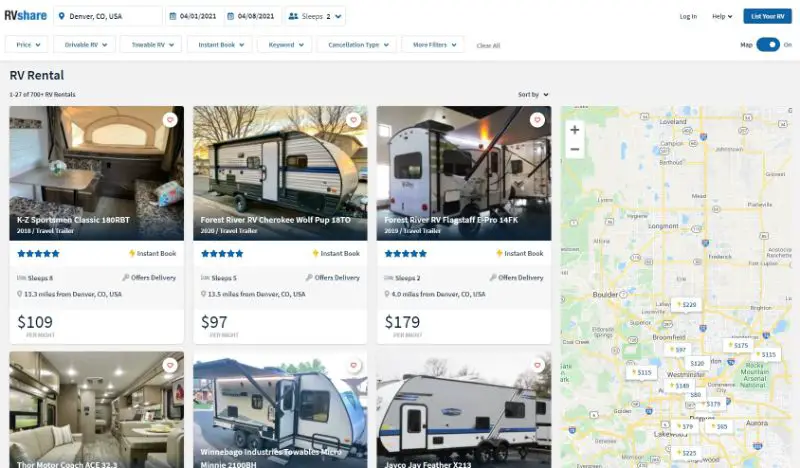Open the K-Z Sportsmen Classic 180RBT title
This screenshot has height=468, width=800.
coord(73,220)
